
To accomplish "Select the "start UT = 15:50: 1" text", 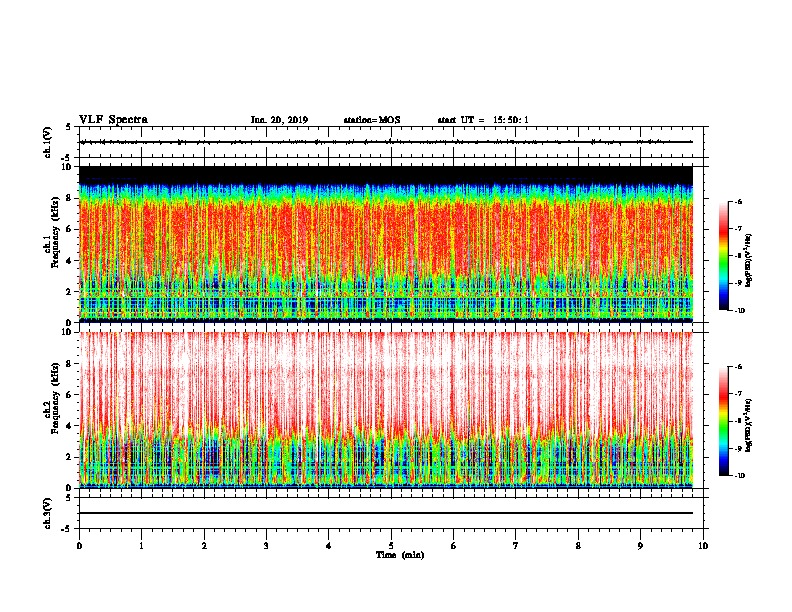I will [x=483, y=120].
